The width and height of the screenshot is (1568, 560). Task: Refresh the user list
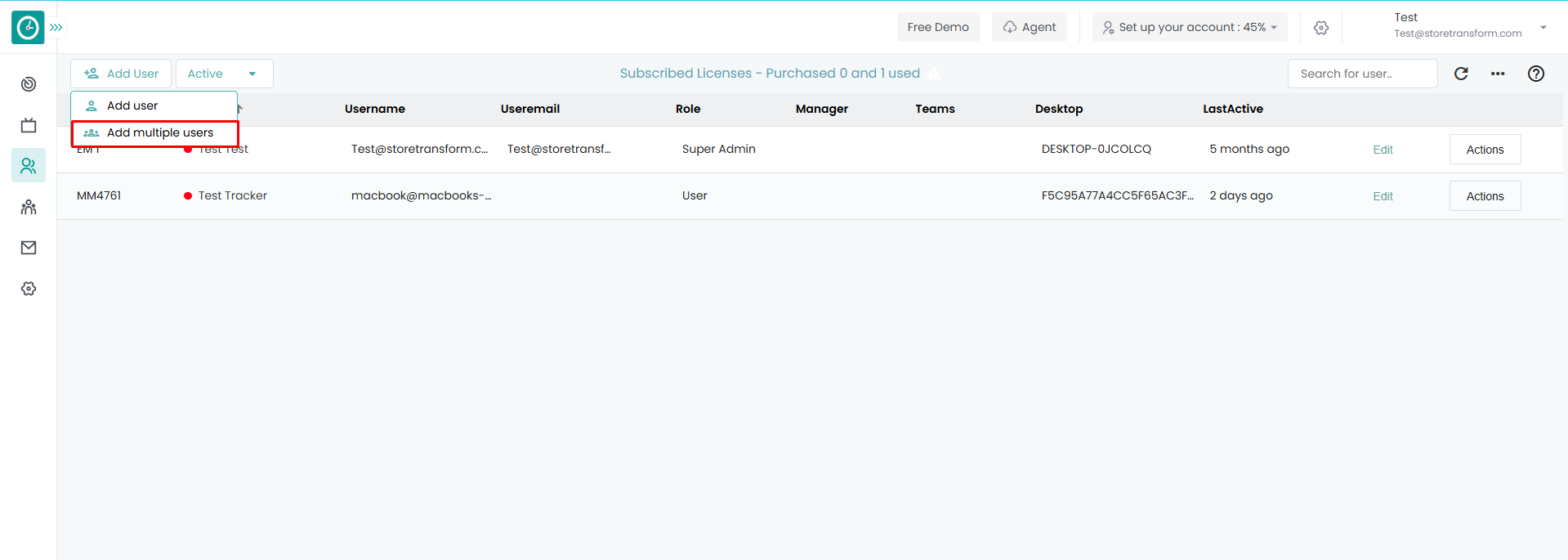[x=1461, y=74]
